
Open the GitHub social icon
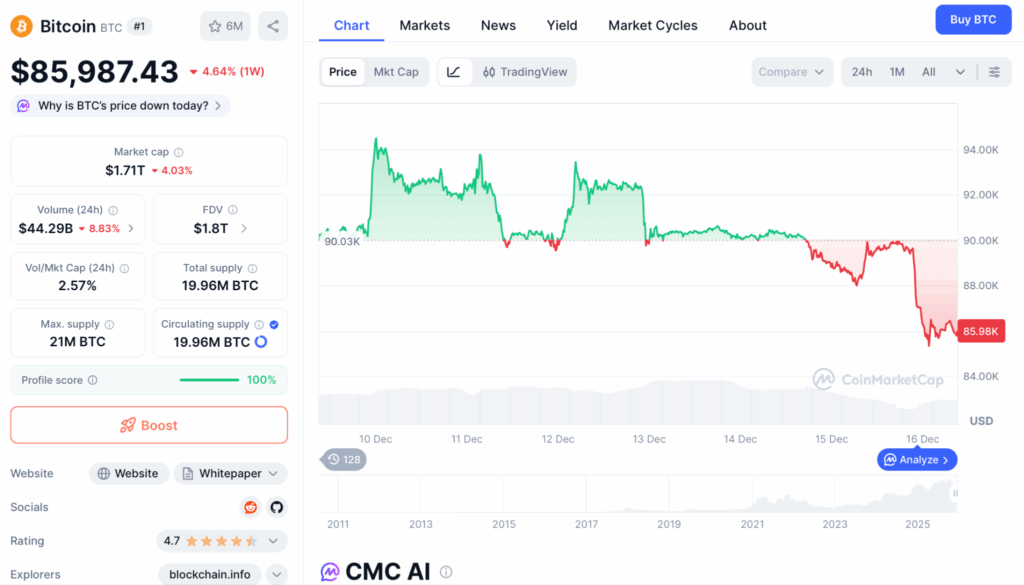pyautogui.click(x=276, y=507)
